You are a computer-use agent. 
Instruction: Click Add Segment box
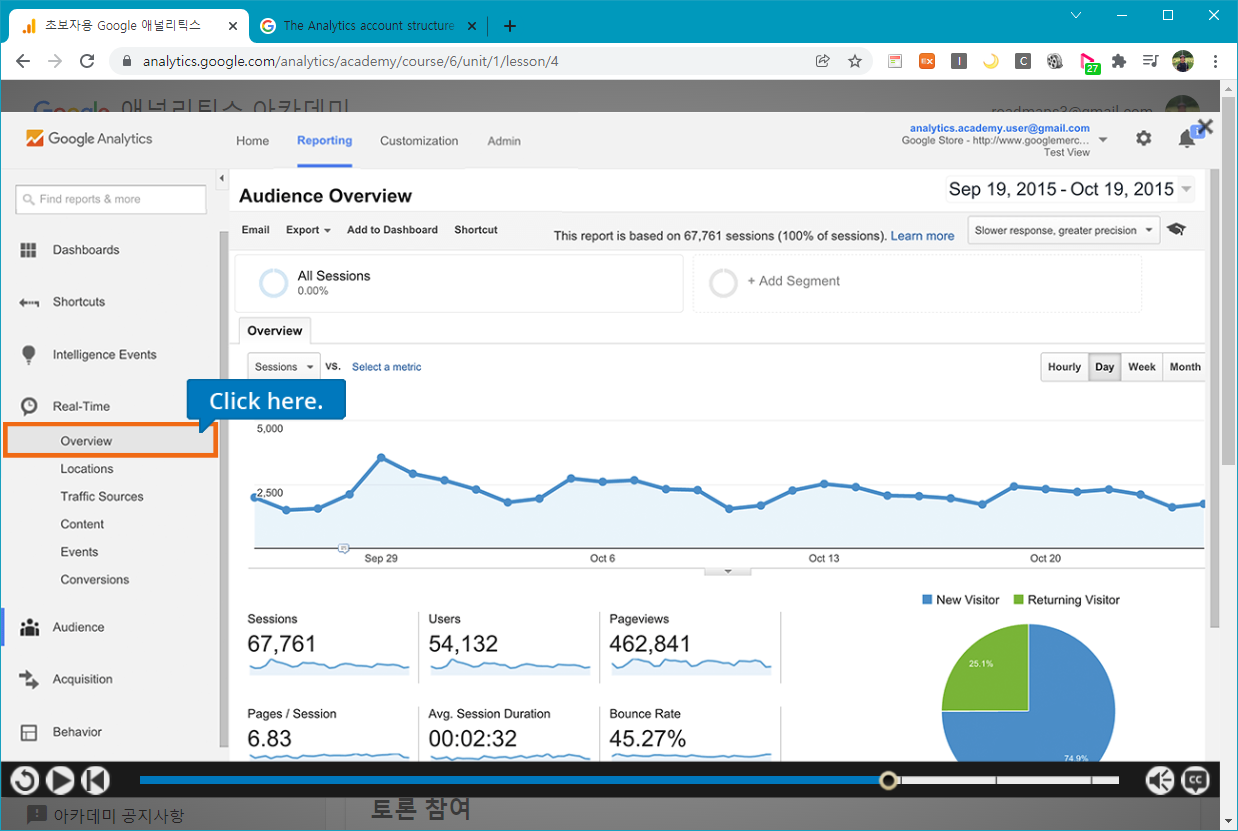click(917, 283)
